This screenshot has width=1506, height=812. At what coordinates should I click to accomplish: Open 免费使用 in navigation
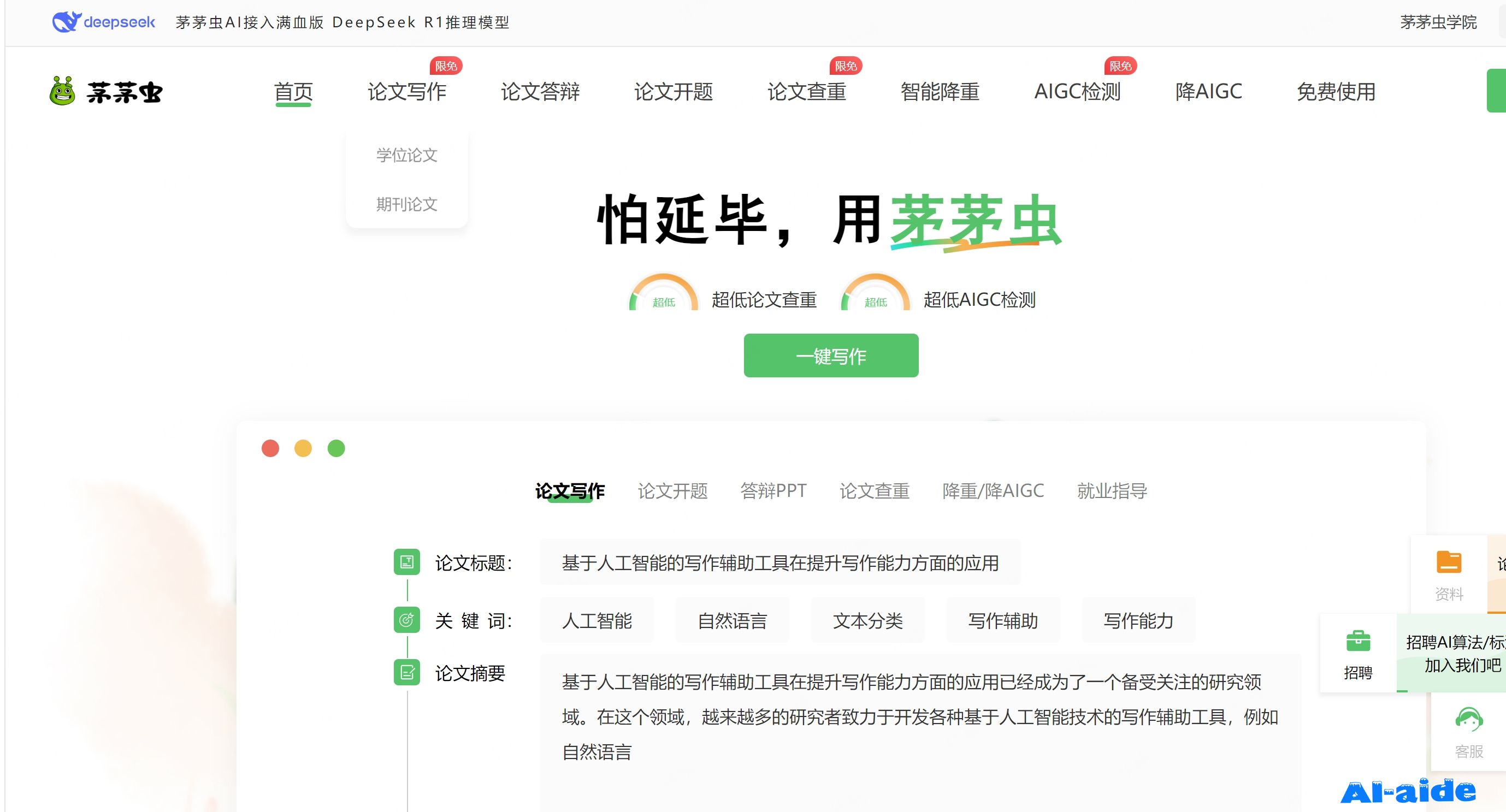click(1337, 92)
